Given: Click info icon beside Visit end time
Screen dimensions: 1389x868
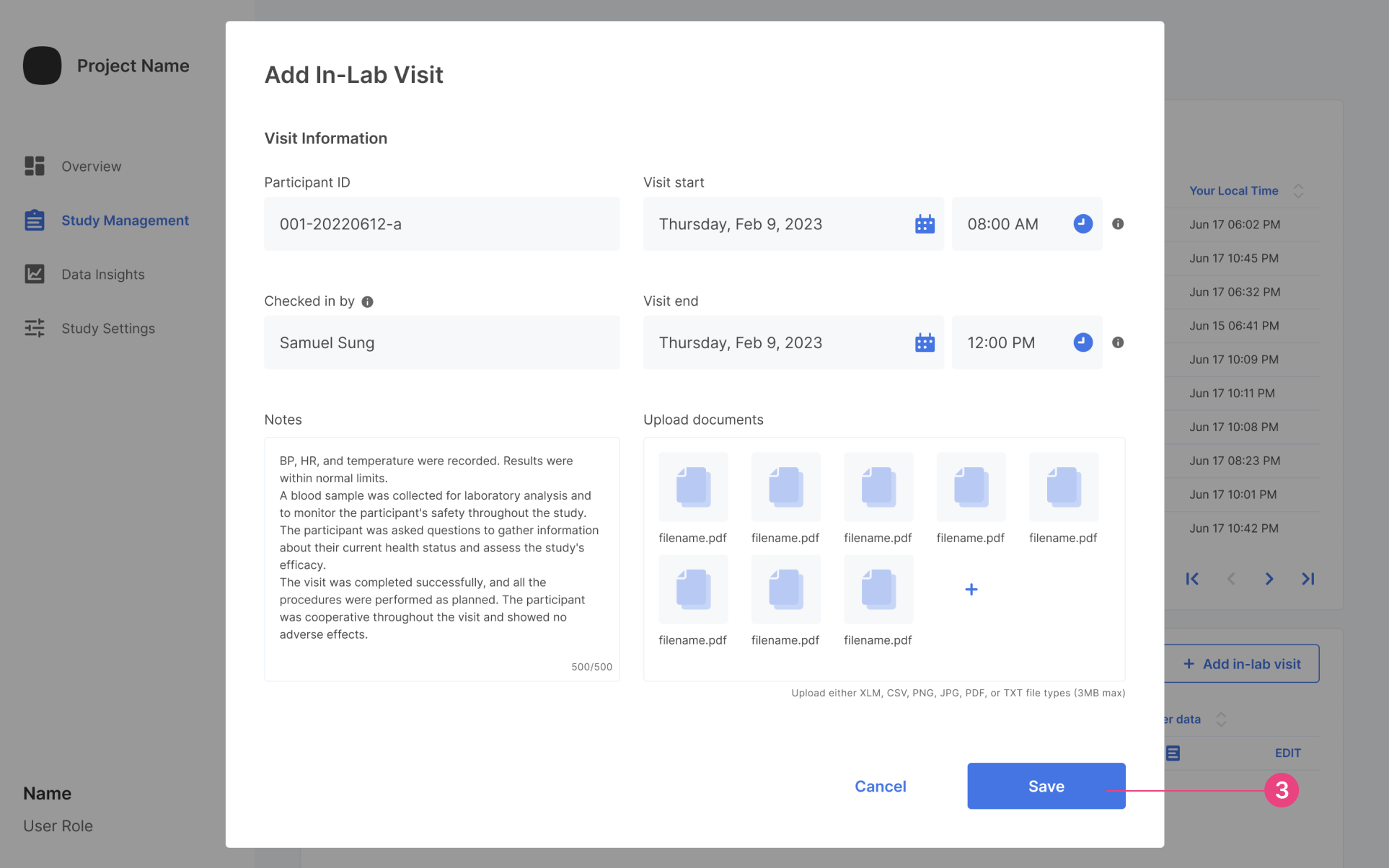Looking at the screenshot, I should point(1118,342).
